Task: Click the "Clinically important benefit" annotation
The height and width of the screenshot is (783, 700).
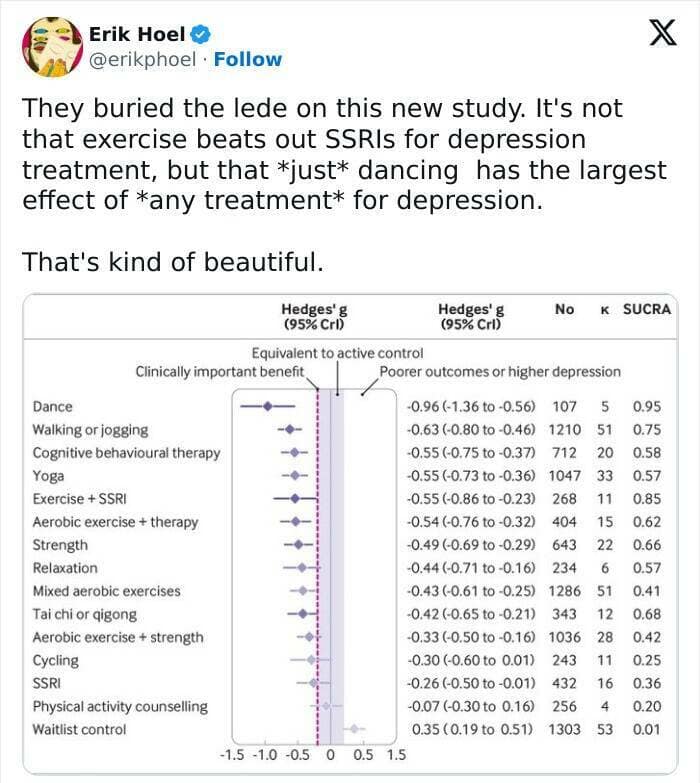Action: pyautogui.click(x=219, y=372)
